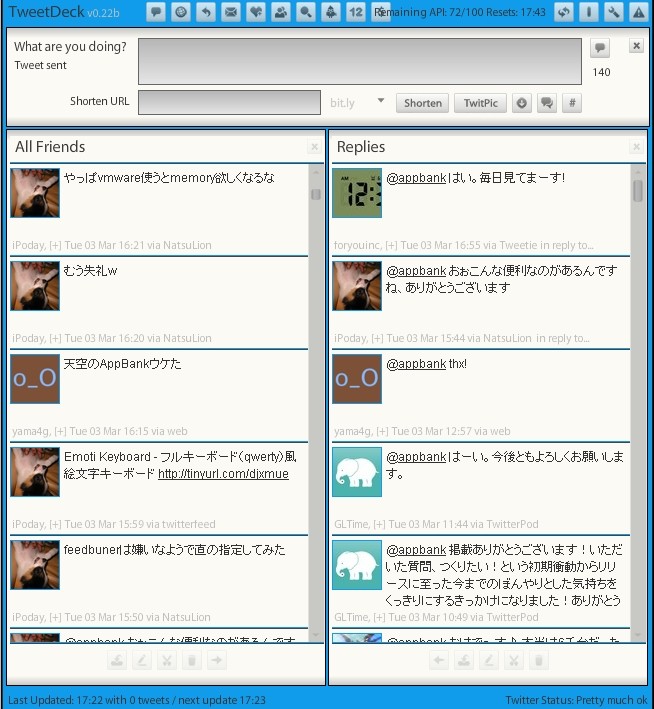The height and width of the screenshot is (709, 654).
Task: Move Replies column left with arrow
Action: coord(439,660)
